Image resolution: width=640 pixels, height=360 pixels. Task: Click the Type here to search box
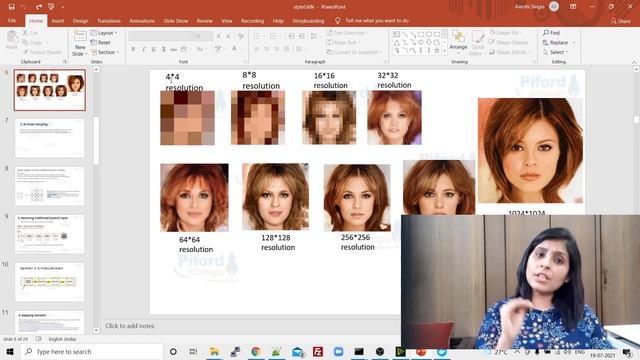click(92, 351)
